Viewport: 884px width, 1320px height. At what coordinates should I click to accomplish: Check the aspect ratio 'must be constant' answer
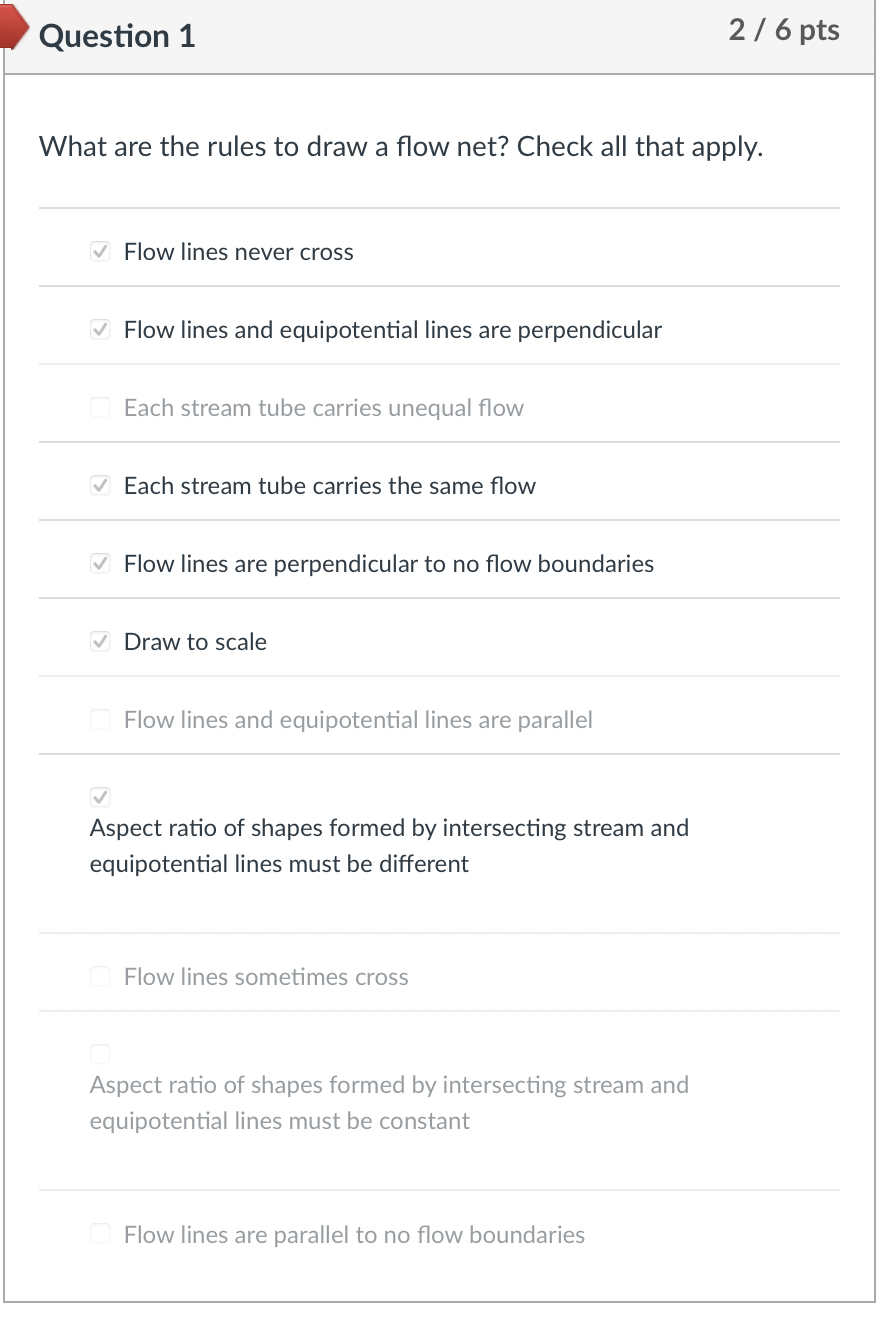[x=100, y=1053]
